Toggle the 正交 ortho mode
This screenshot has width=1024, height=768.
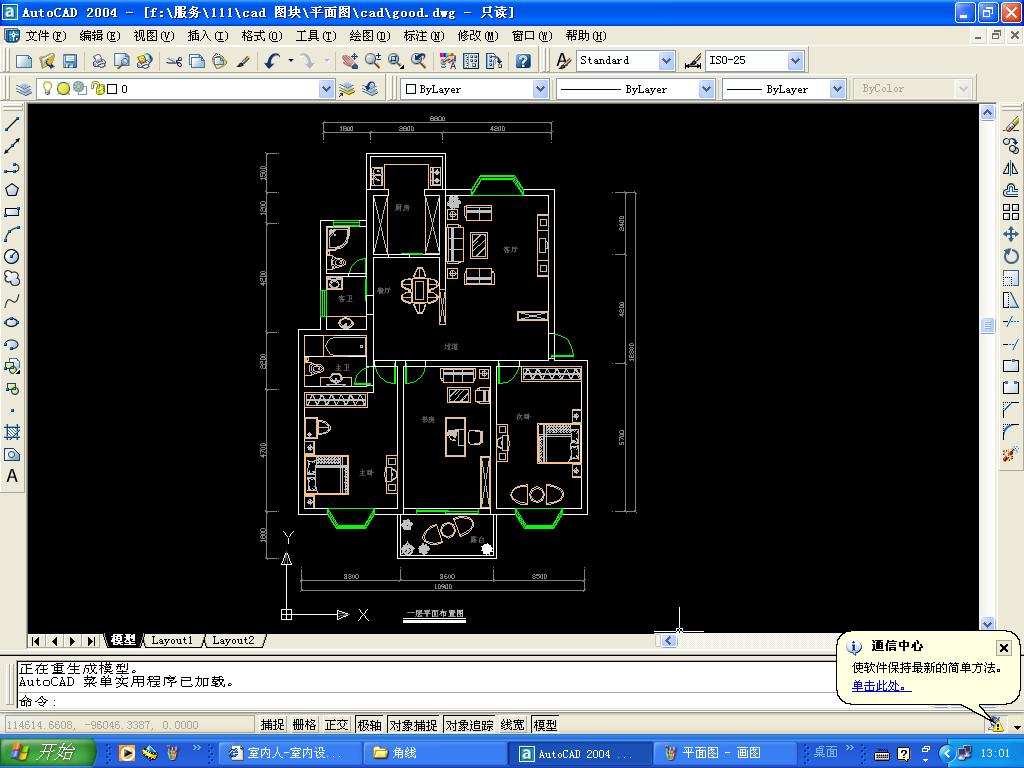tap(336, 725)
